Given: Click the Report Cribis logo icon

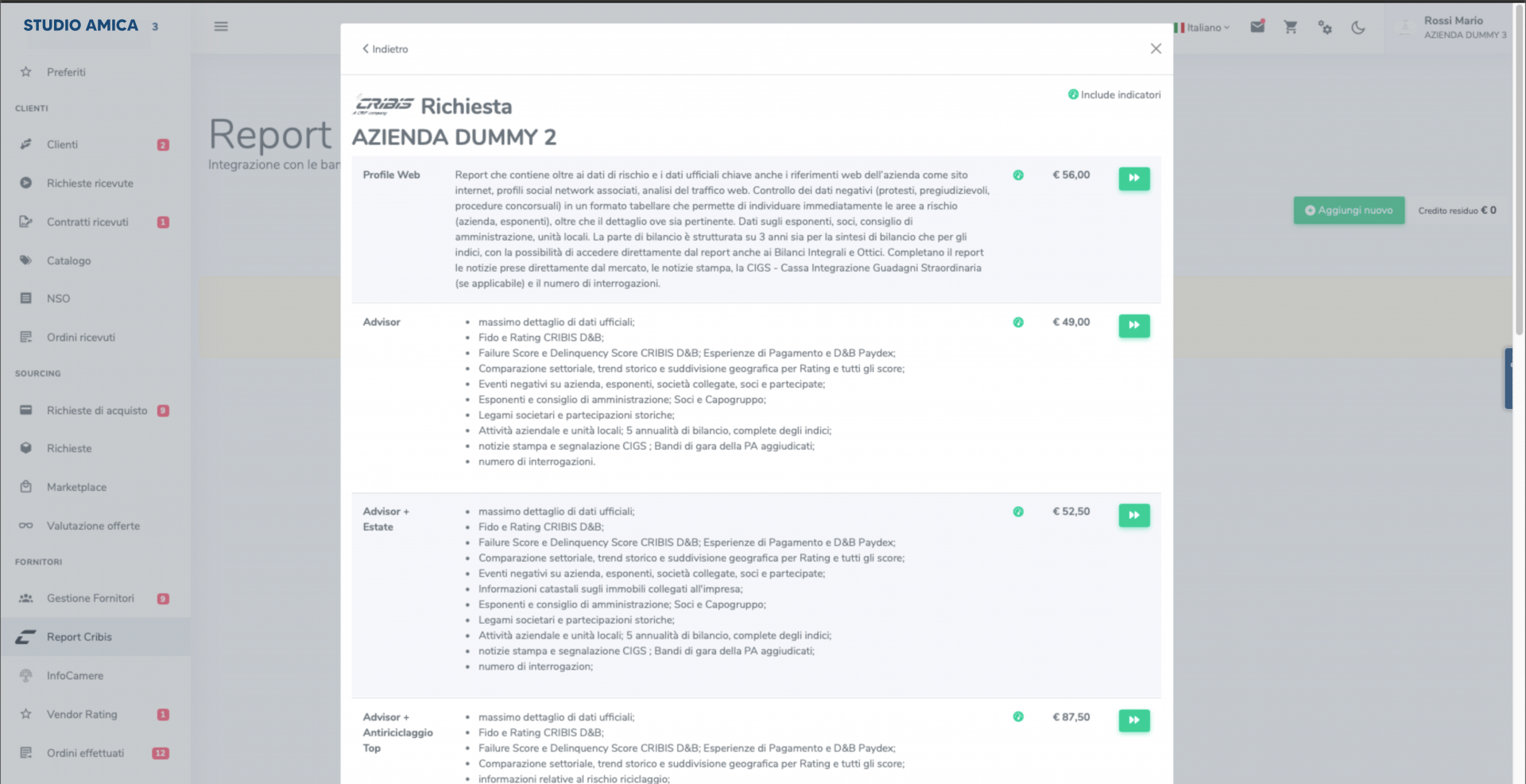Looking at the screenshot, I should [25, 637].
